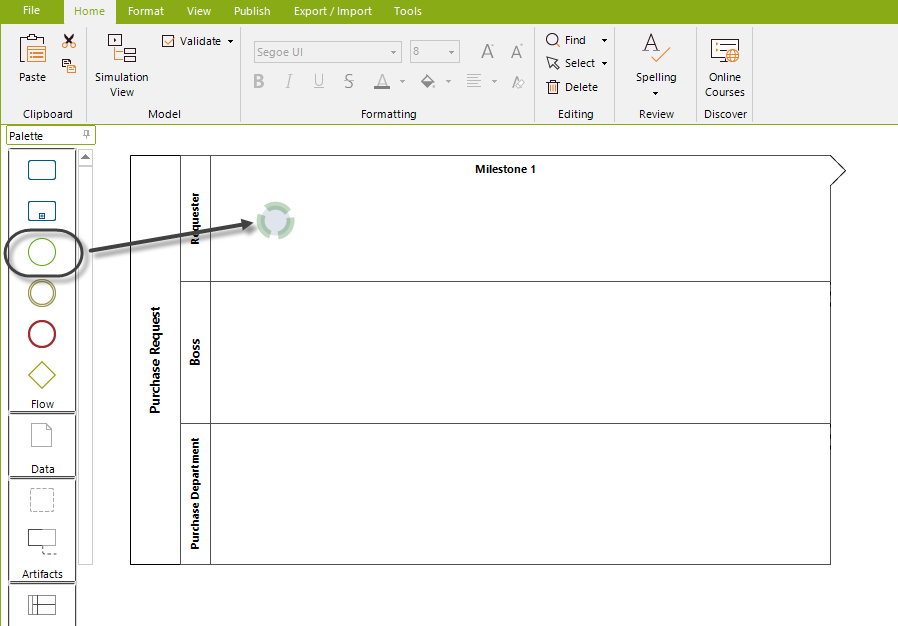Screen dimensions: 898x626
Task: Click the Underline formatting icon
Action: [319, 81]
